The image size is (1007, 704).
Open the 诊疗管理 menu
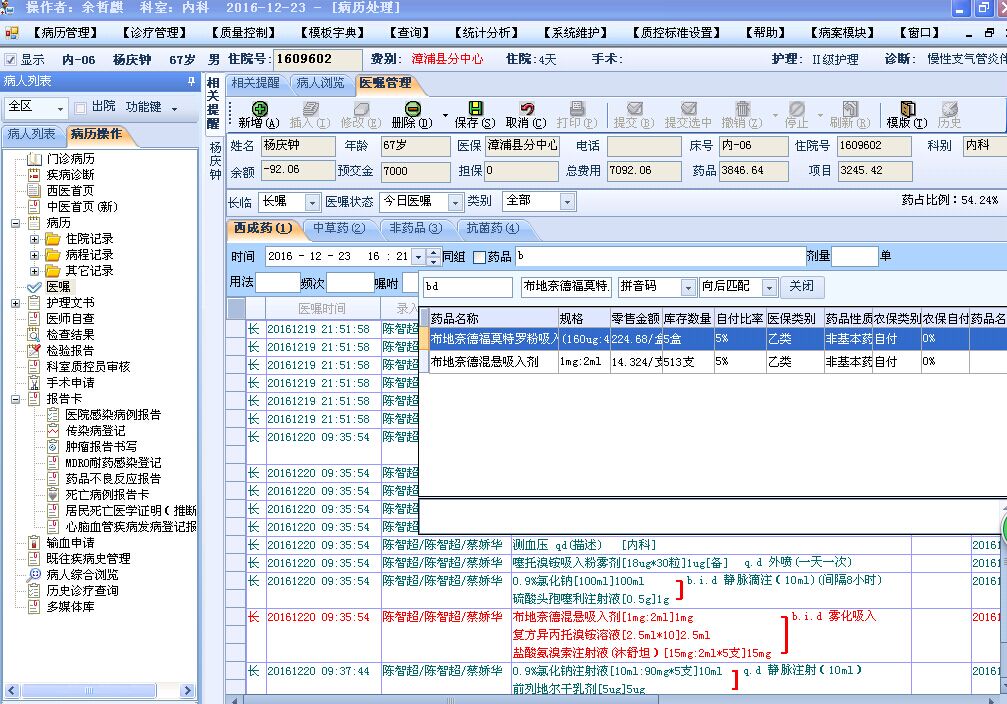click(x=154, y=33)
